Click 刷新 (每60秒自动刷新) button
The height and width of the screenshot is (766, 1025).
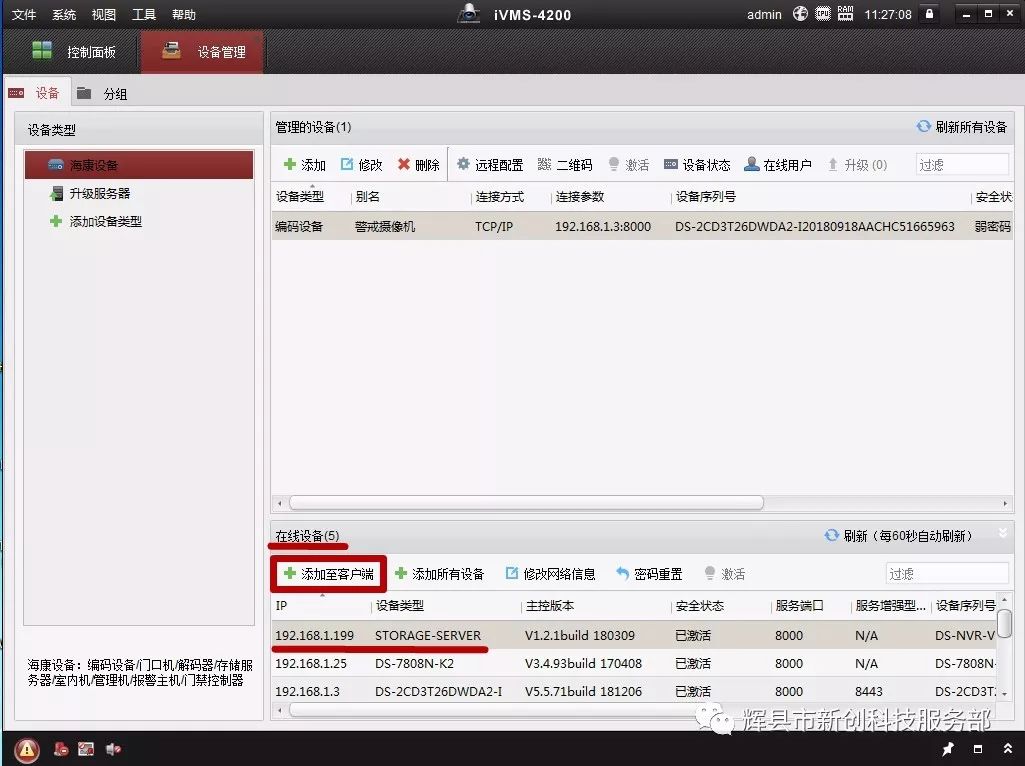[x=898, y=536]
